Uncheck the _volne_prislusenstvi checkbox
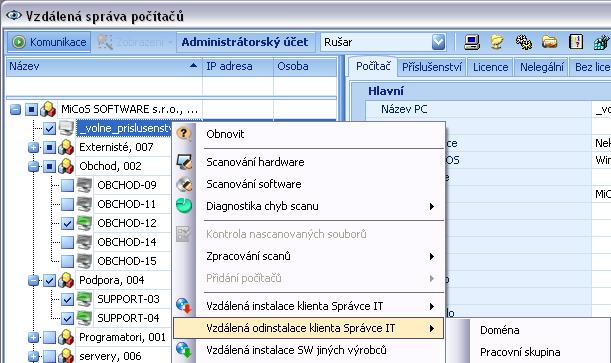 click(x=49, y=128)
